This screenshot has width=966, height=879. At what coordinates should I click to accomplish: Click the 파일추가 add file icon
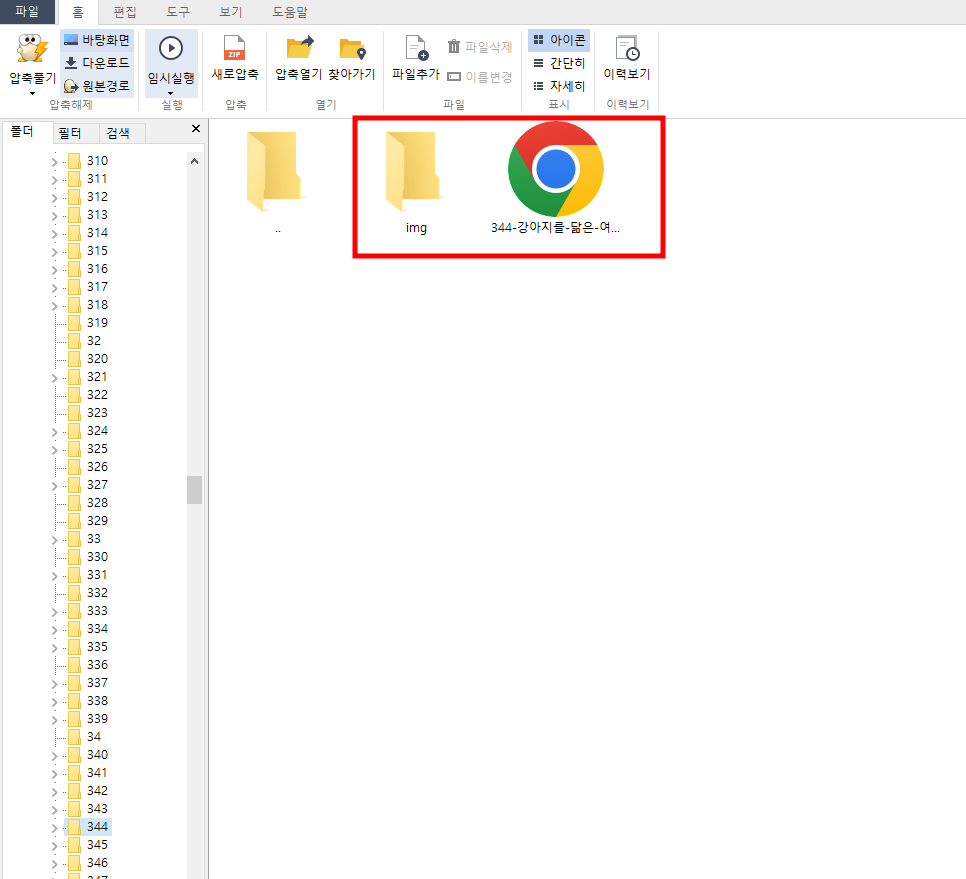pyautogui.click(x=416, y=48)
